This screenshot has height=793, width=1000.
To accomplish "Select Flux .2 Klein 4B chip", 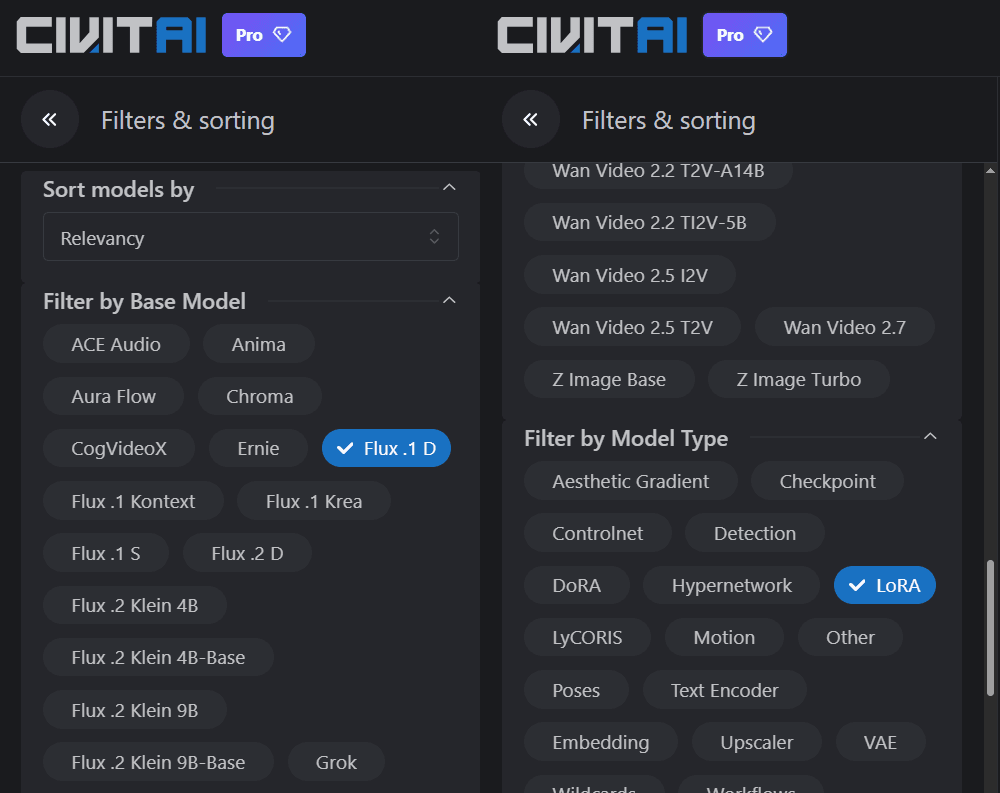I will click(135, 605).
